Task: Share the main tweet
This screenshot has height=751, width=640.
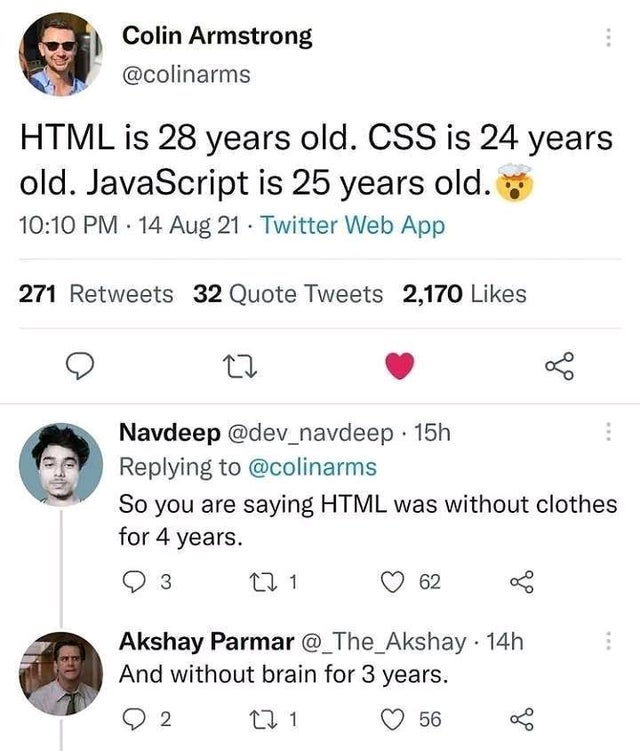Action: coord(560,369)
